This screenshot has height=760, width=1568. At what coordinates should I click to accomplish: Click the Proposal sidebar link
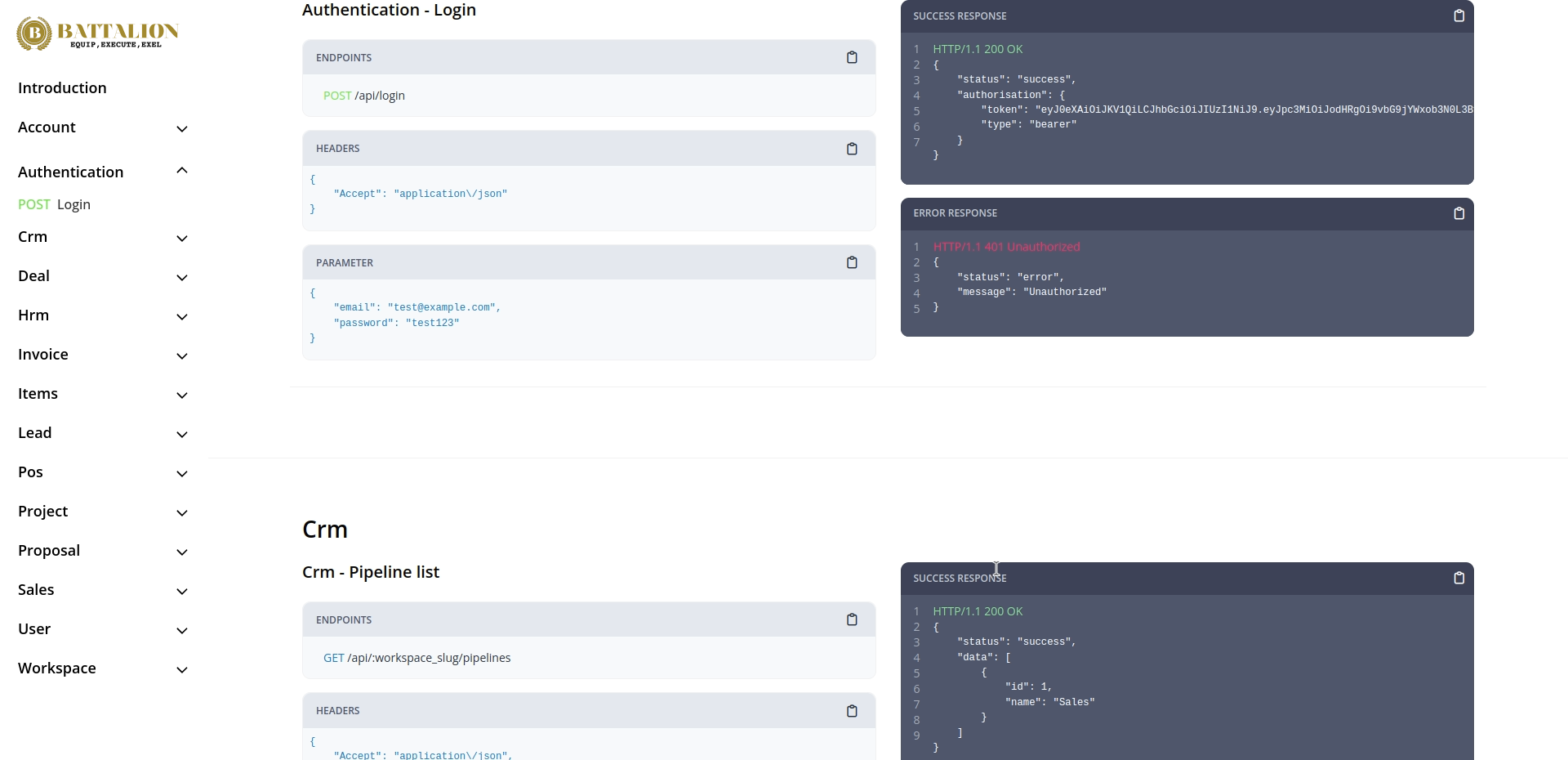point(49,551)
